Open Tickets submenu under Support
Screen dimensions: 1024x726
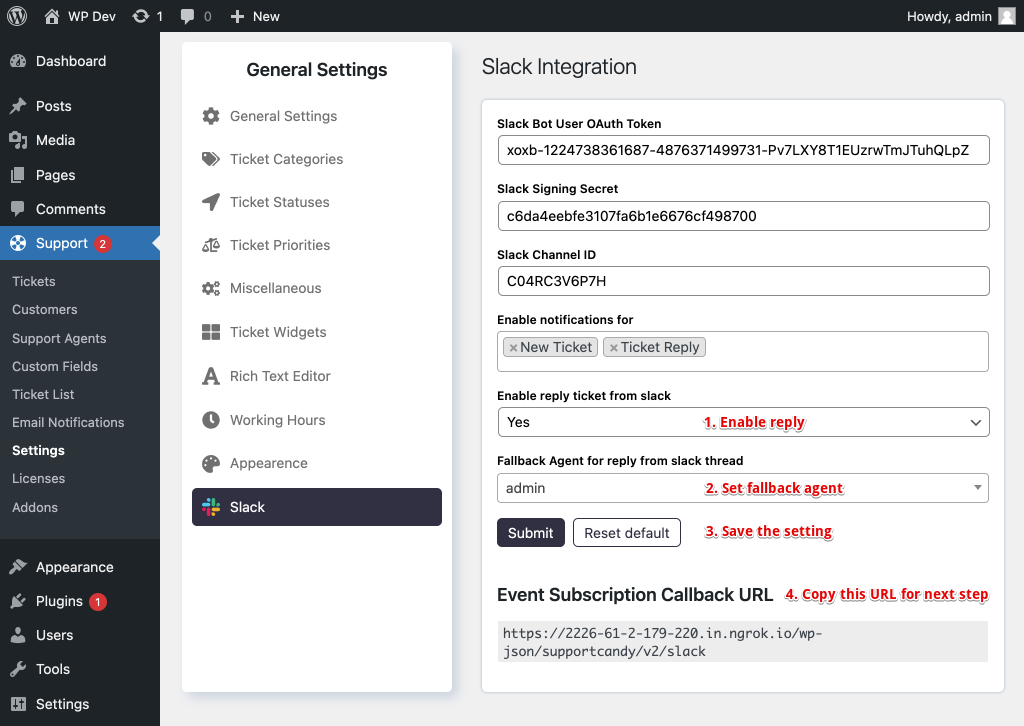34,281
